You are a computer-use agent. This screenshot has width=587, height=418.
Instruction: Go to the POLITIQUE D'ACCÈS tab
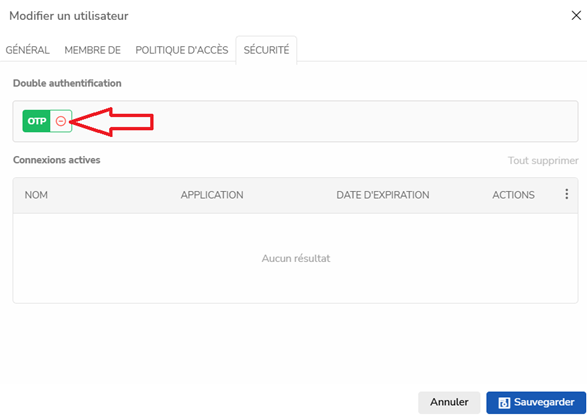[x=182, y=50]
